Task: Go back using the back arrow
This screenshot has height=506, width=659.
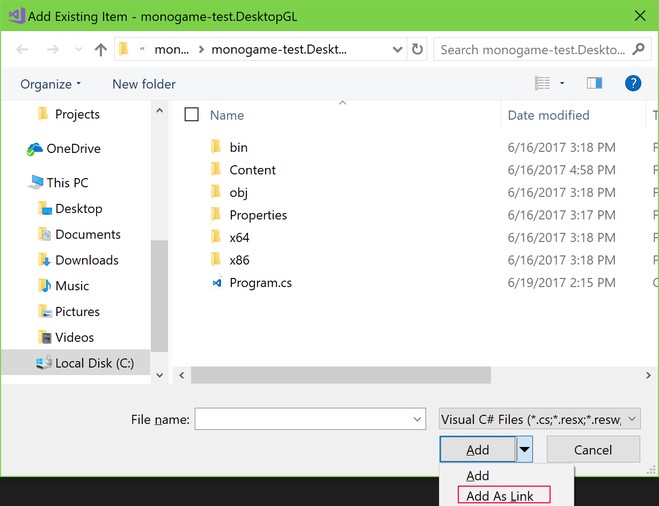Action: 22,50
